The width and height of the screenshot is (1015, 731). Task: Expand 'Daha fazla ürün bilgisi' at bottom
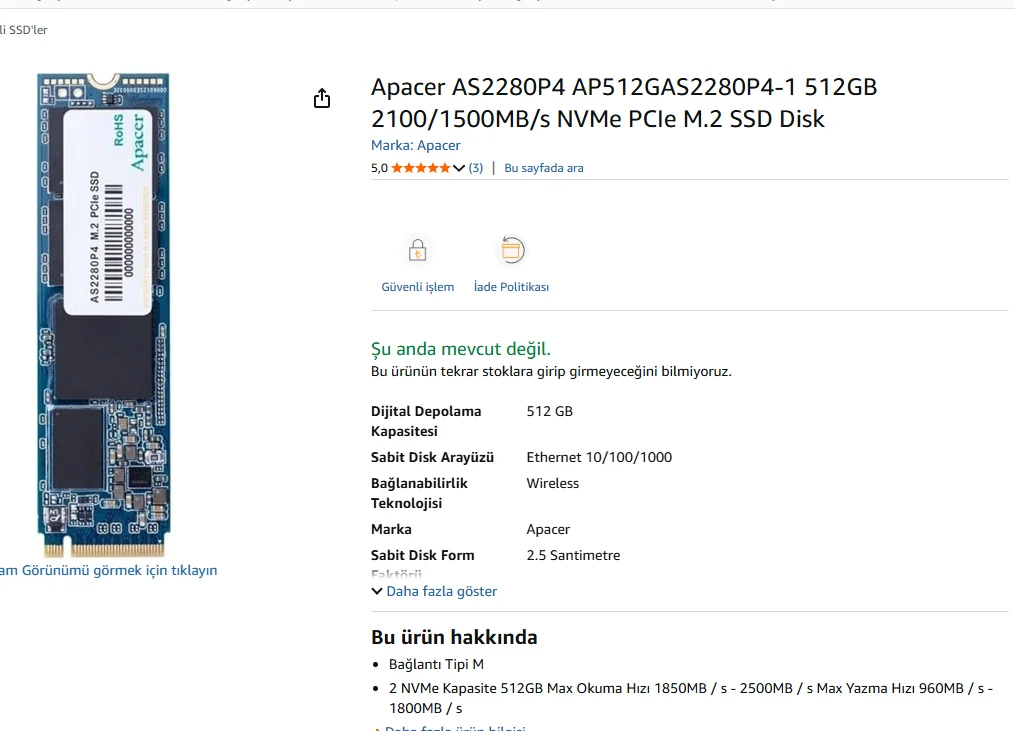pos(455,729)
